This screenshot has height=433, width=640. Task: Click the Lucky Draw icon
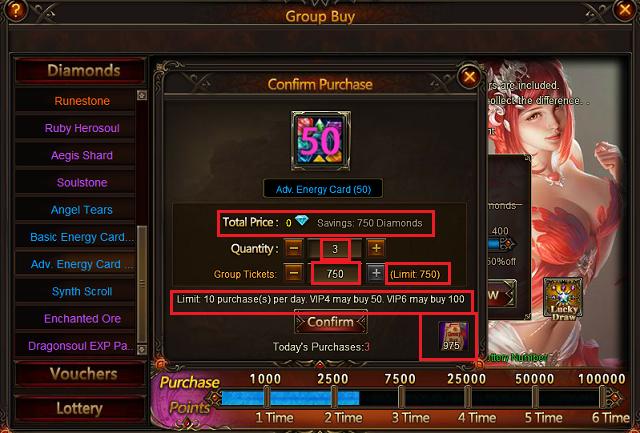click(563, 298)
